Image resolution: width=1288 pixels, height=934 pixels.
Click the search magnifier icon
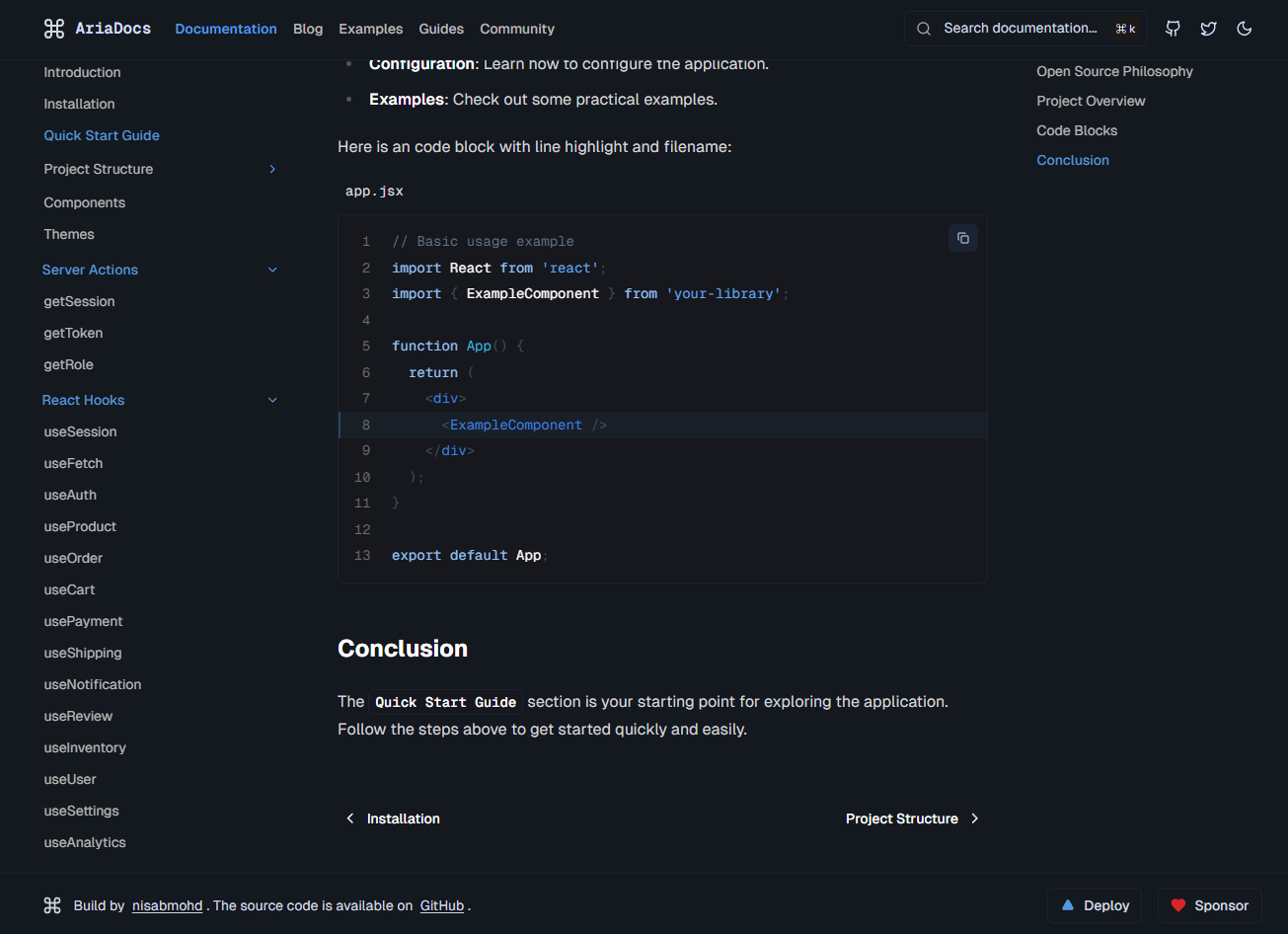pyautogui.click(x=924, y=29)
